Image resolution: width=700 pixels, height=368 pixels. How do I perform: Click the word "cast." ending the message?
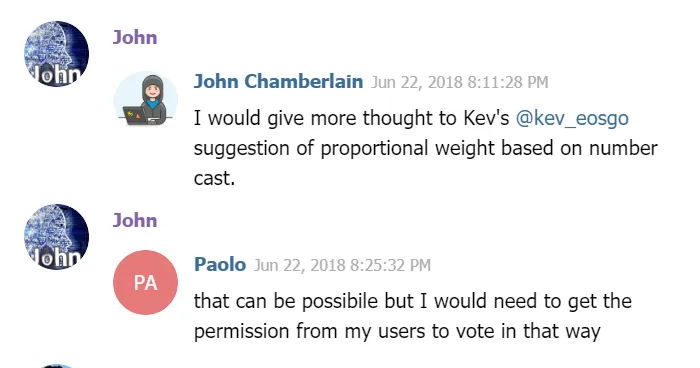pos(214,178)
